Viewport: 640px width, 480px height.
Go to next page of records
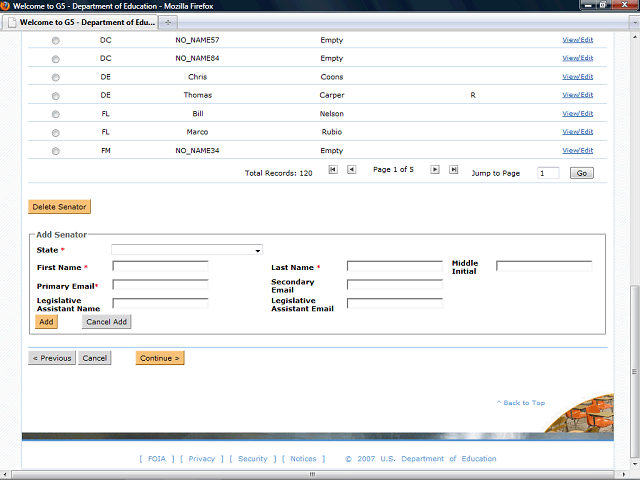(435, 170)
